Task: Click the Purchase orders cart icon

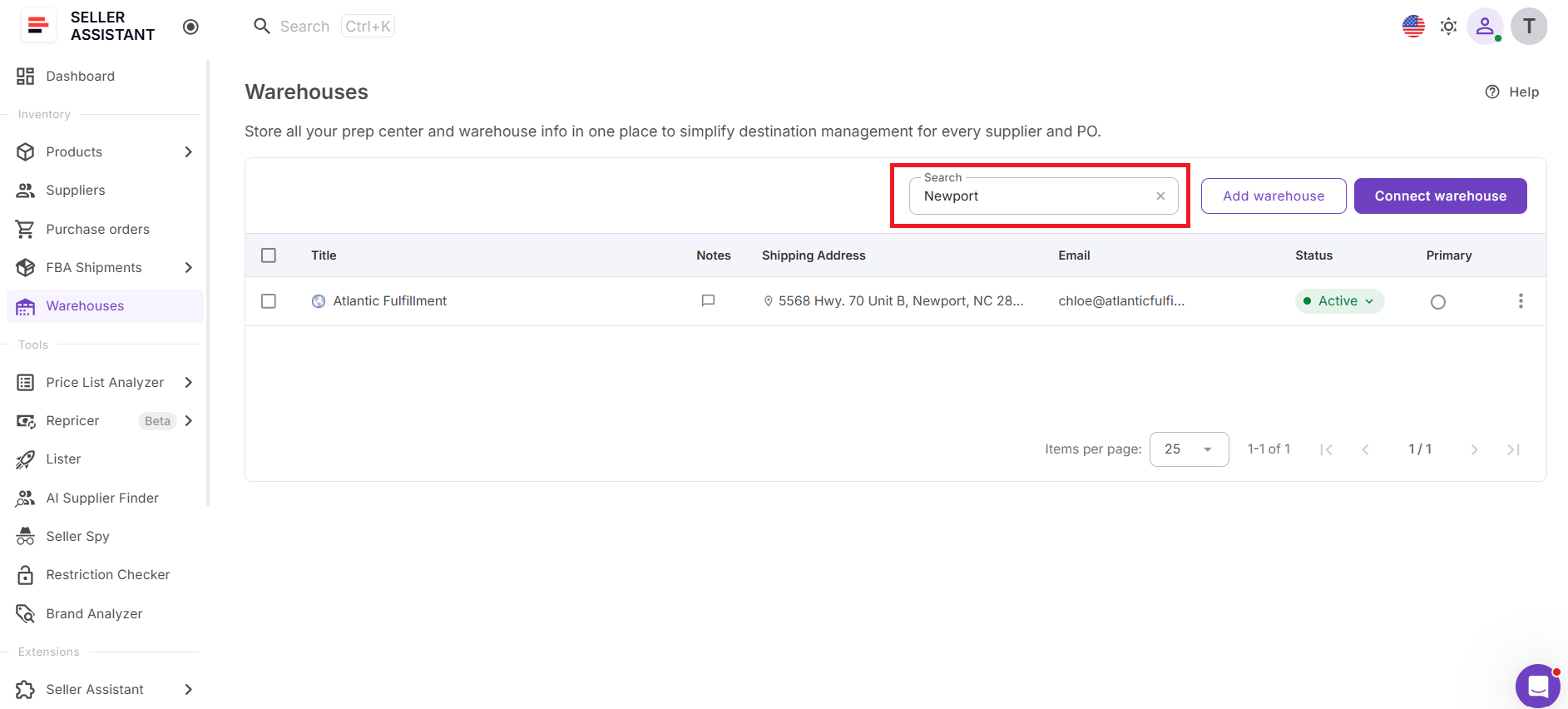Action: 26,229
